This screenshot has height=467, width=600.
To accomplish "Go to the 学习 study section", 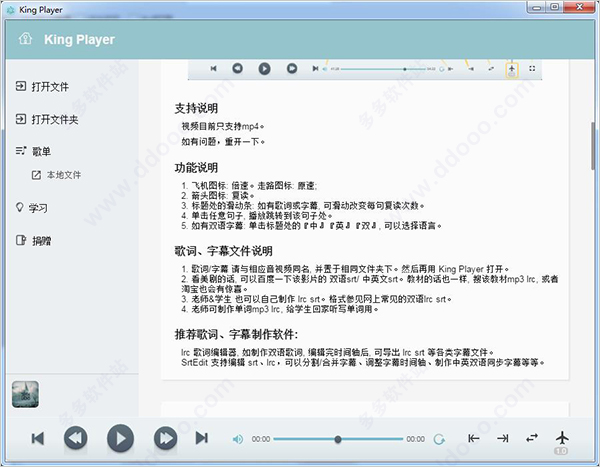I will [32, 208].
